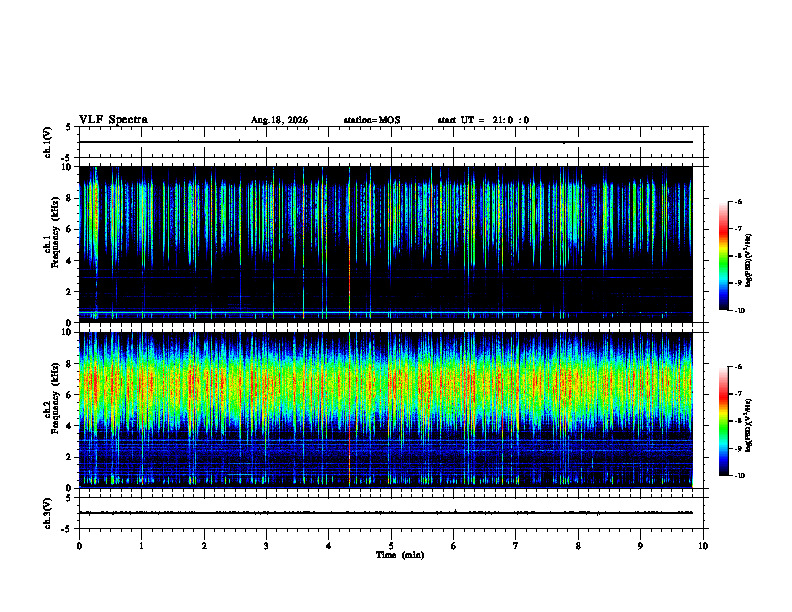The width and height of the screenshot is (792, 612).
Task: Click the log(PSD) label beside ch.2 colorbar
Action: click(749, 426)
